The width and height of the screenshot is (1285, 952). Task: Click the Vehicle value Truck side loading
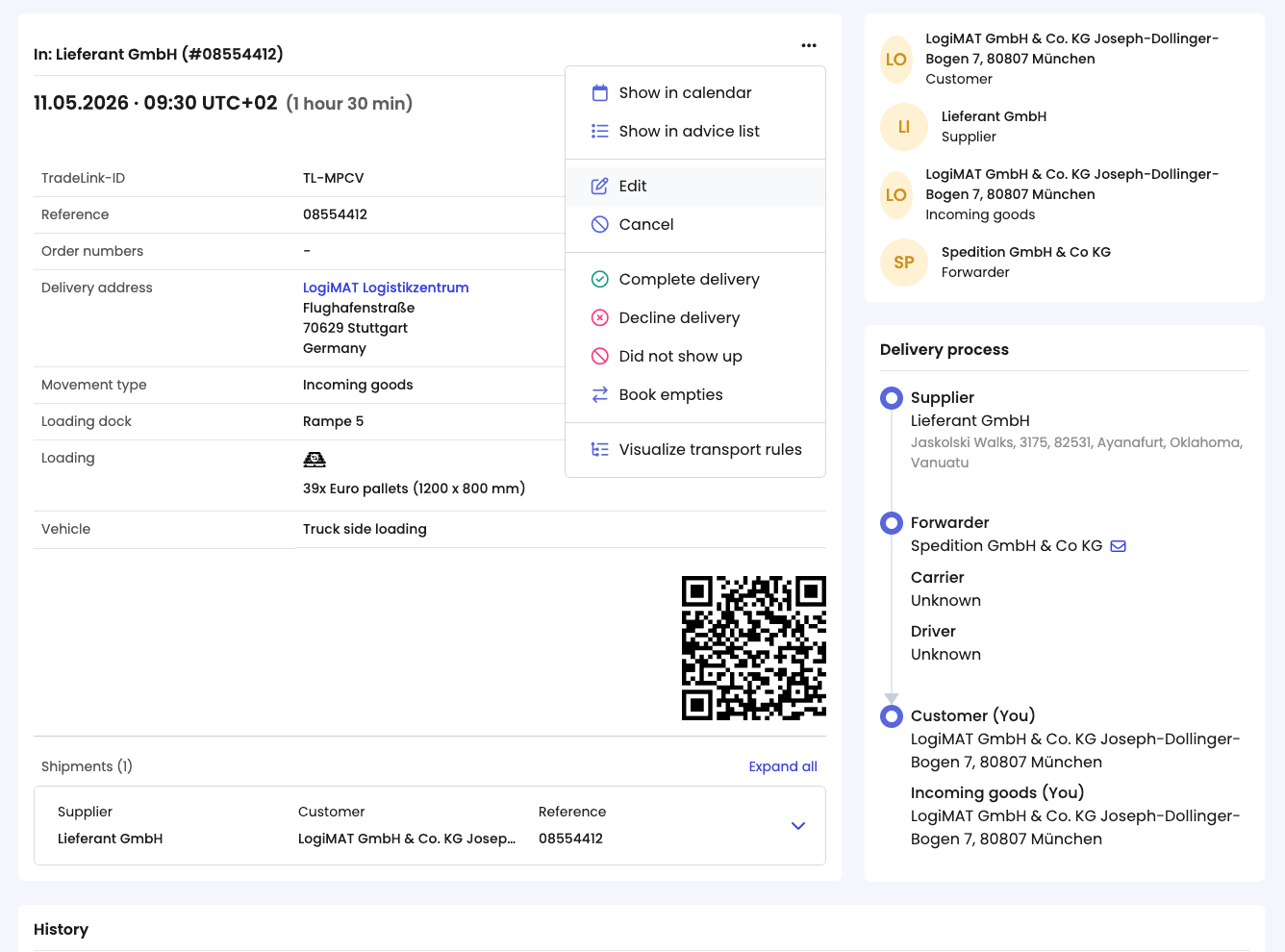[365, 529]
